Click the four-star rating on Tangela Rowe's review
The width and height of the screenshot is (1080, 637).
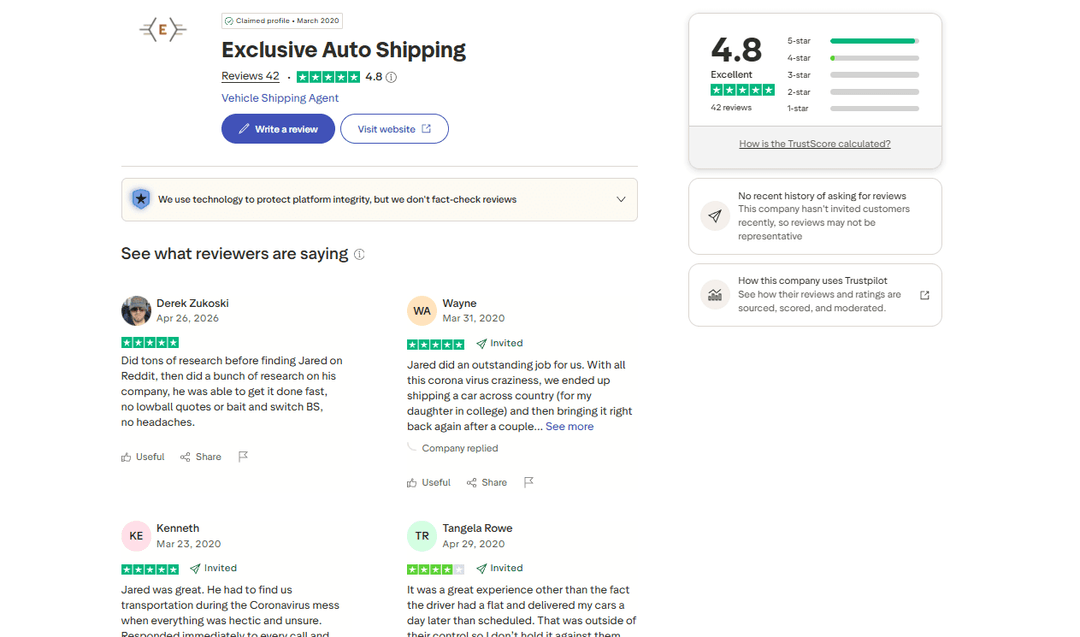pyautogui.click(x=436, y=570)
